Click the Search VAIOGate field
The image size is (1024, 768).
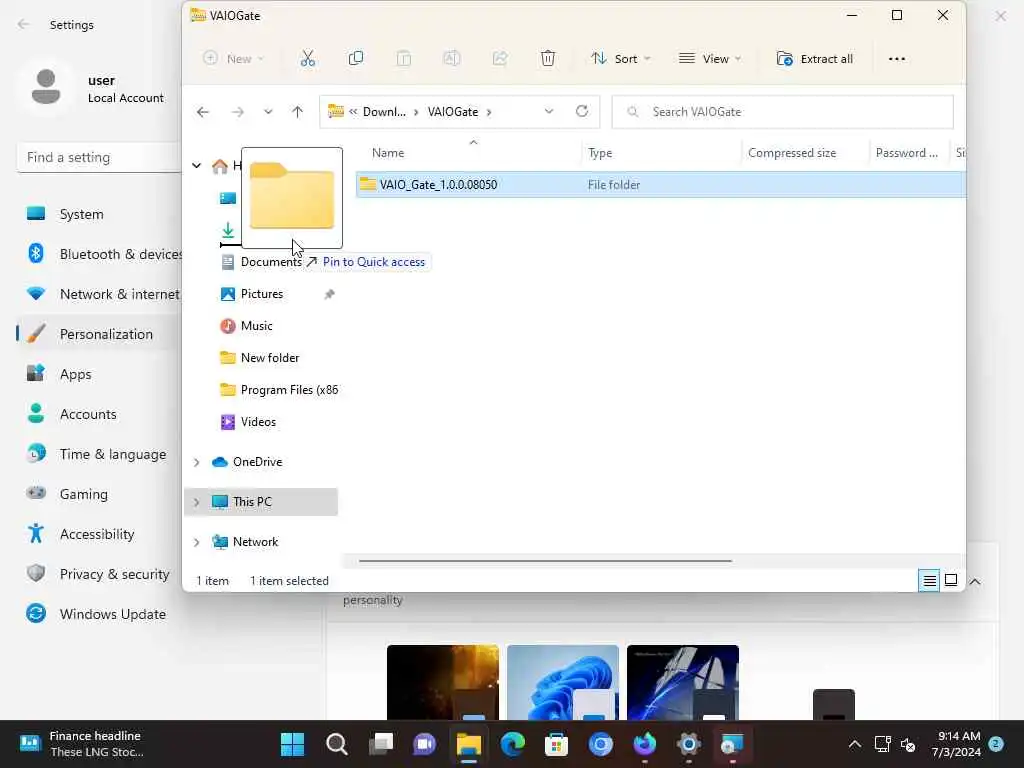[782, 112]
